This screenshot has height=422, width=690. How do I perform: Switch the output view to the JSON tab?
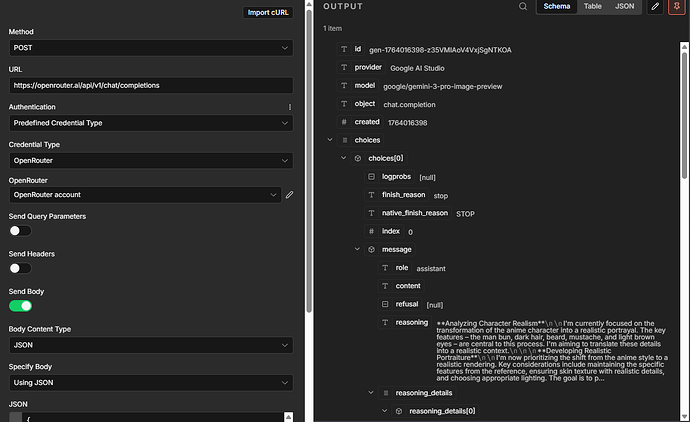[x=624, y=7]
